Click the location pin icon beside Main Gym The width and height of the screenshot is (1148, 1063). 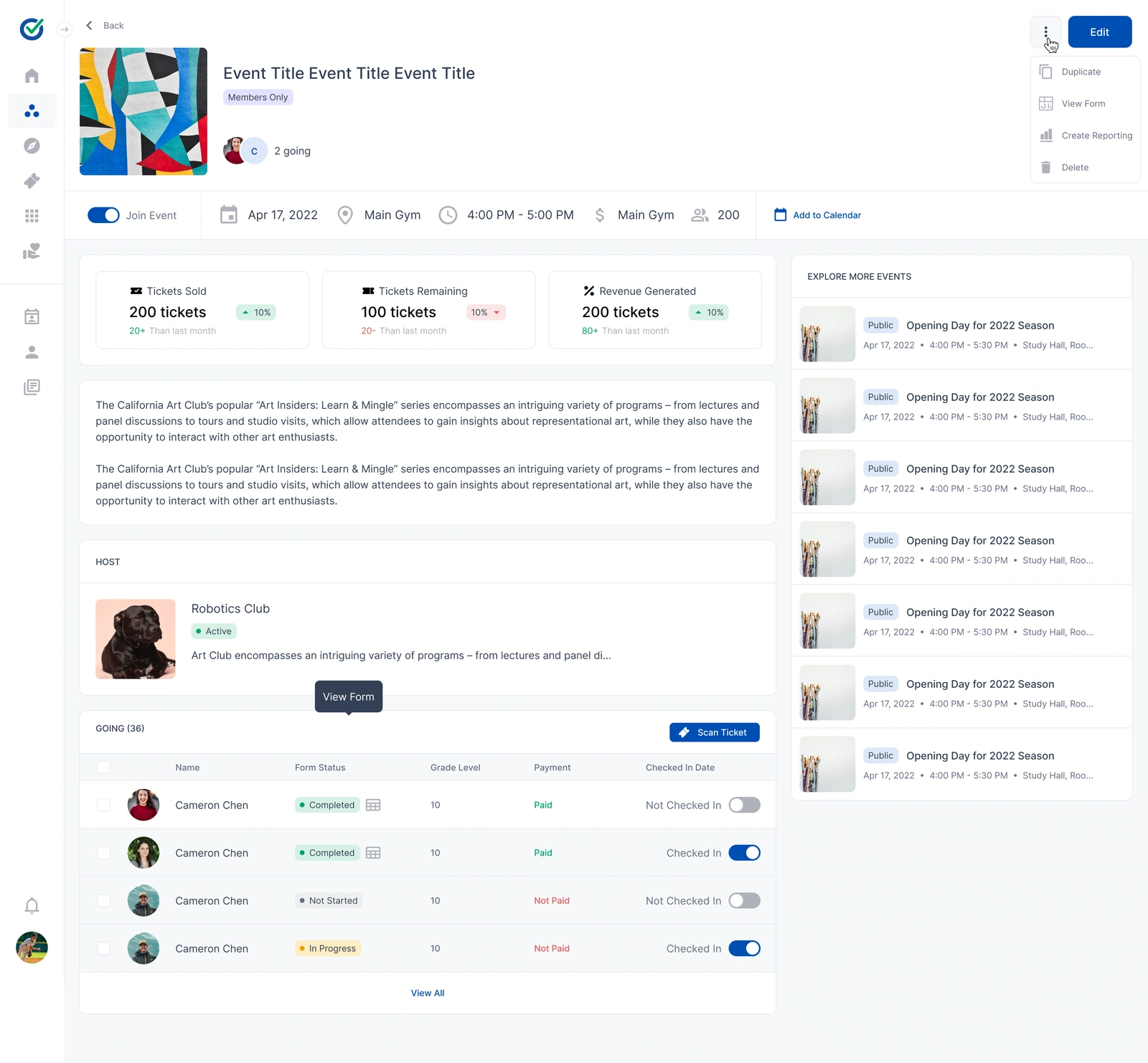[345, 215]
